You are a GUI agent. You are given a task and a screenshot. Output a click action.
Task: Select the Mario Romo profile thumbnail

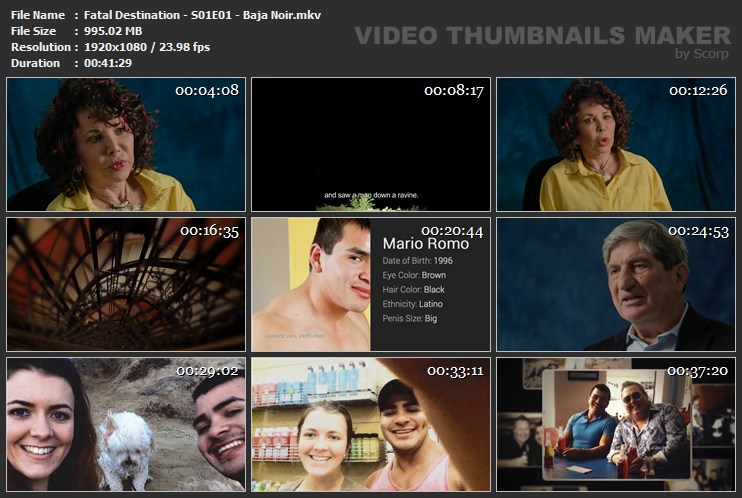371,285
